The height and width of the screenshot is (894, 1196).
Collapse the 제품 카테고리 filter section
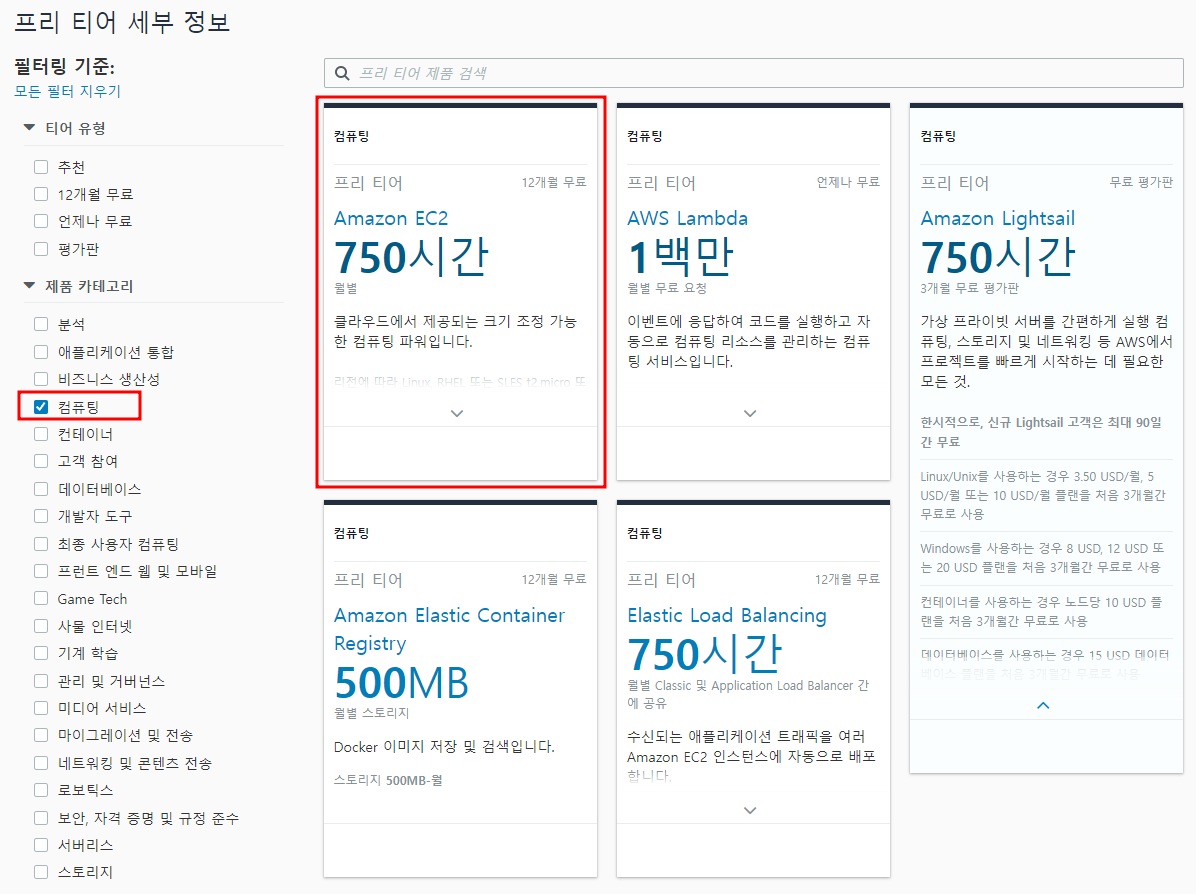pyautogui.click(x=29, y=285)
